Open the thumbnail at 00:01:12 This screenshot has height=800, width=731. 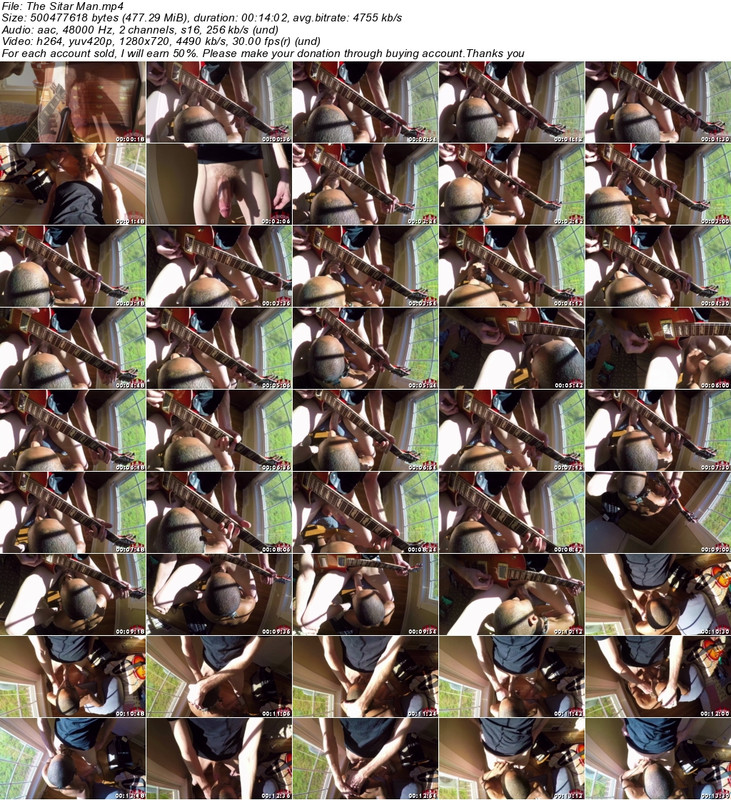tap(511, 102)
